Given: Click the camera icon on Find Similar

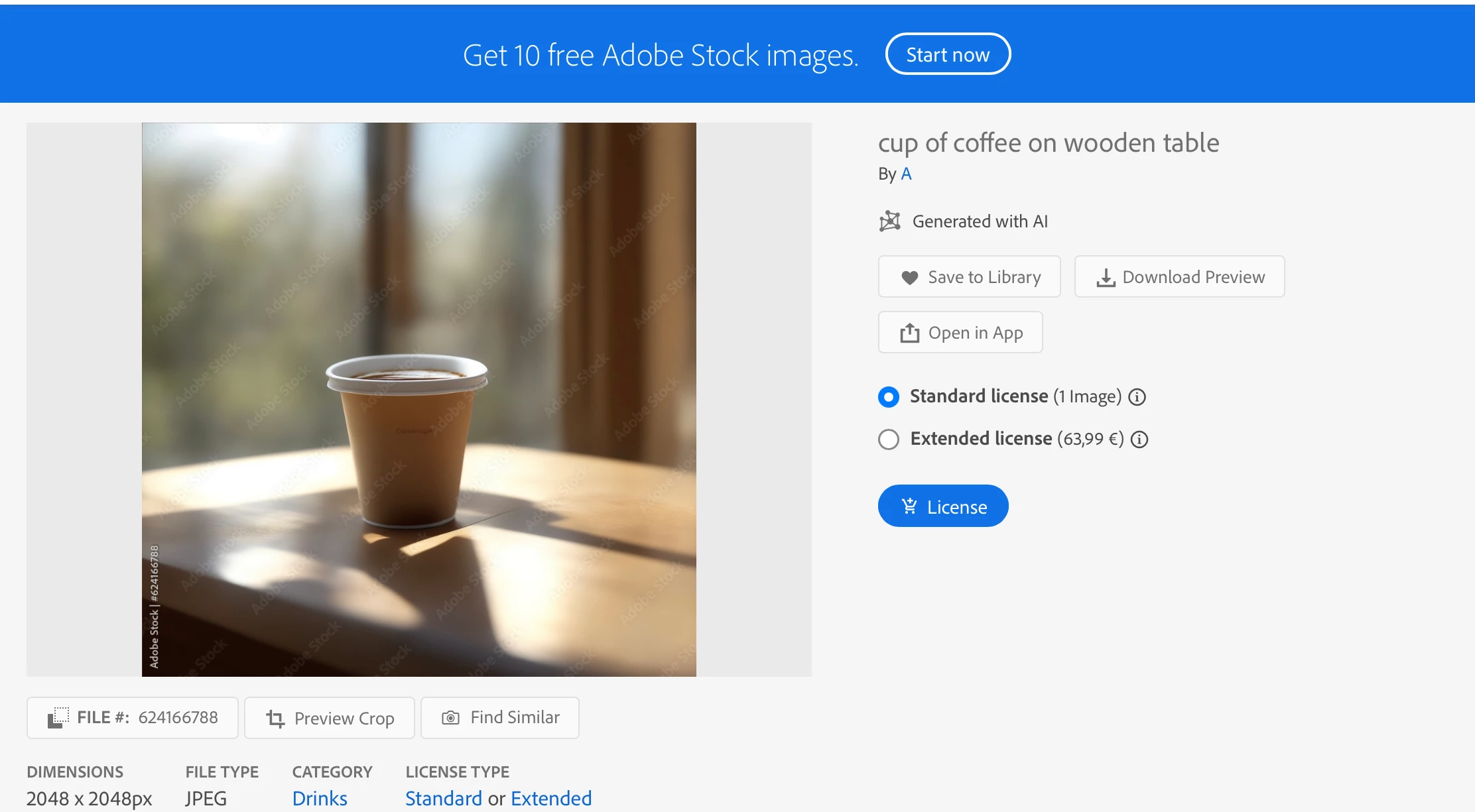Looking at the screenshot, I should [450, 718].
